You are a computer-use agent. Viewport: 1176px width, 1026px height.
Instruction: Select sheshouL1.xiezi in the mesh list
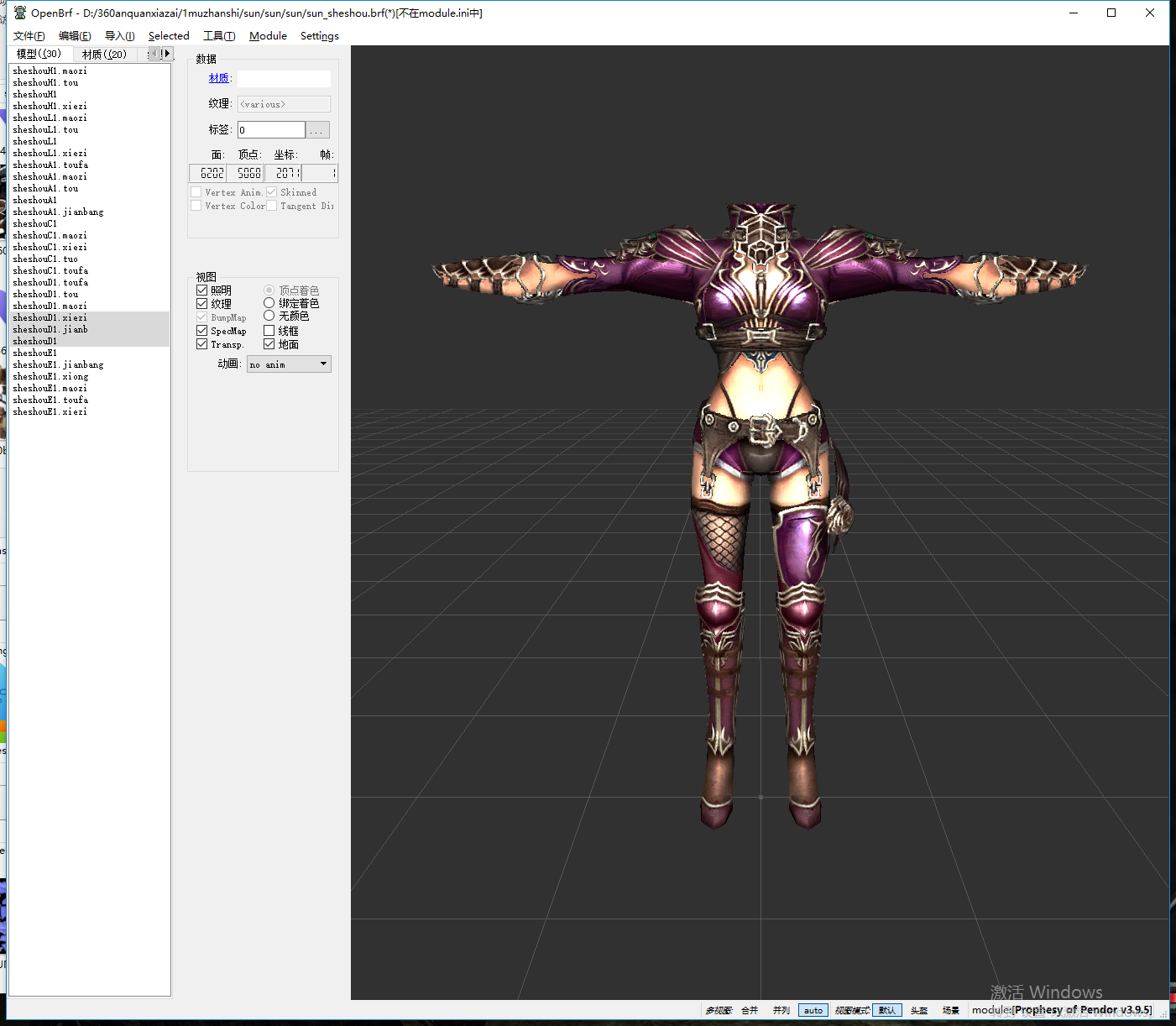coord(89,154)
